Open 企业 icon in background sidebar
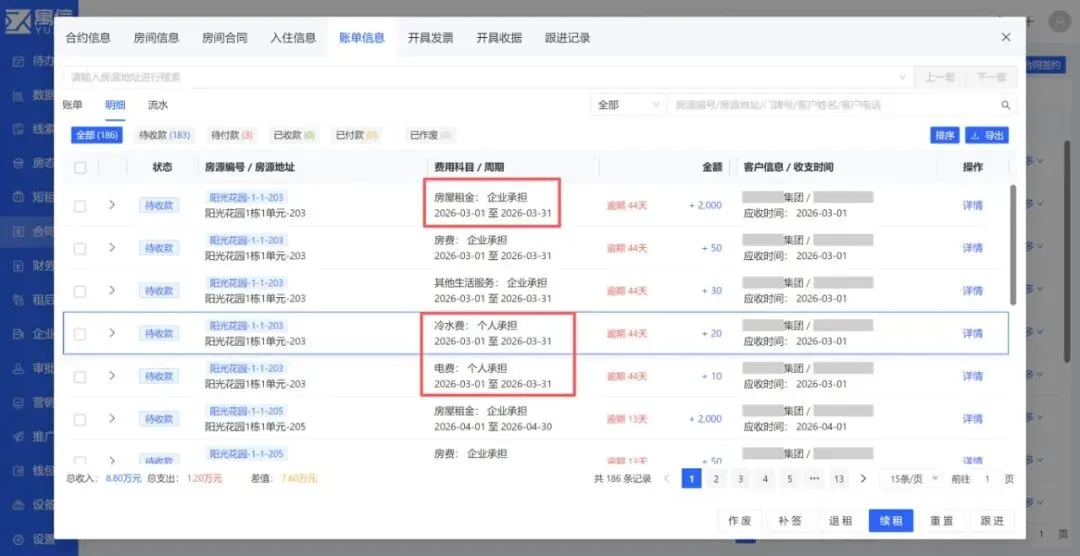 click(x=19, y=334)
